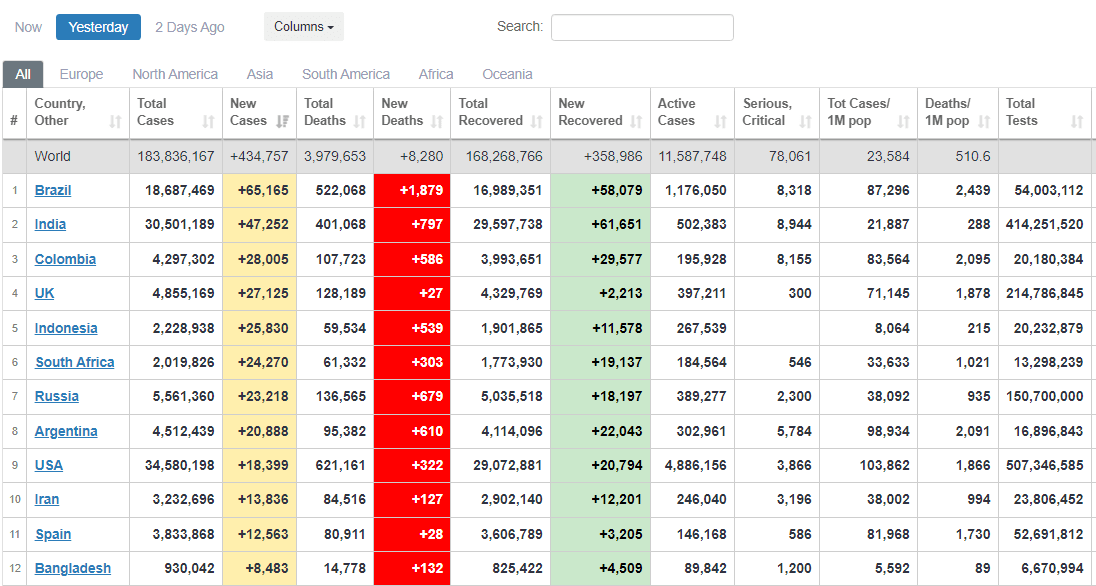Image resolution: width=1096 pixels, height=586 pixels.
Task: Open the South Africa link
Action: point(75,362)
